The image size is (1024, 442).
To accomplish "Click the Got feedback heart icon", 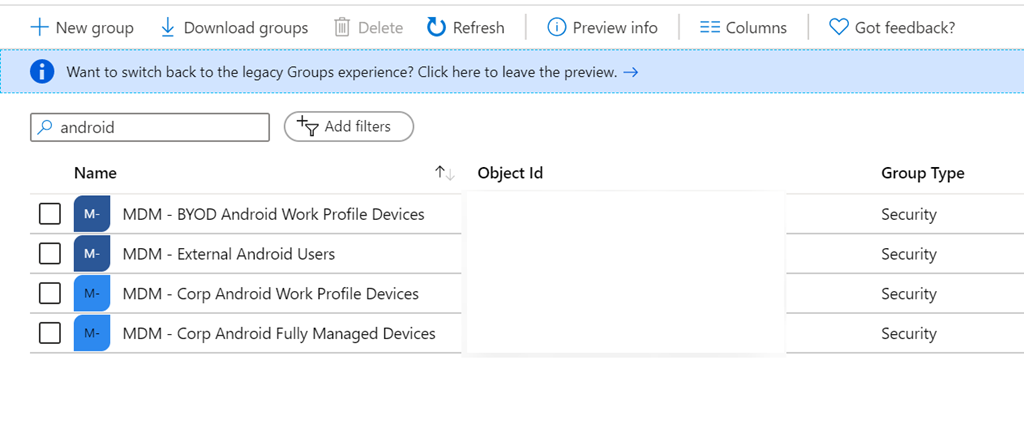I will coord(839,27).
